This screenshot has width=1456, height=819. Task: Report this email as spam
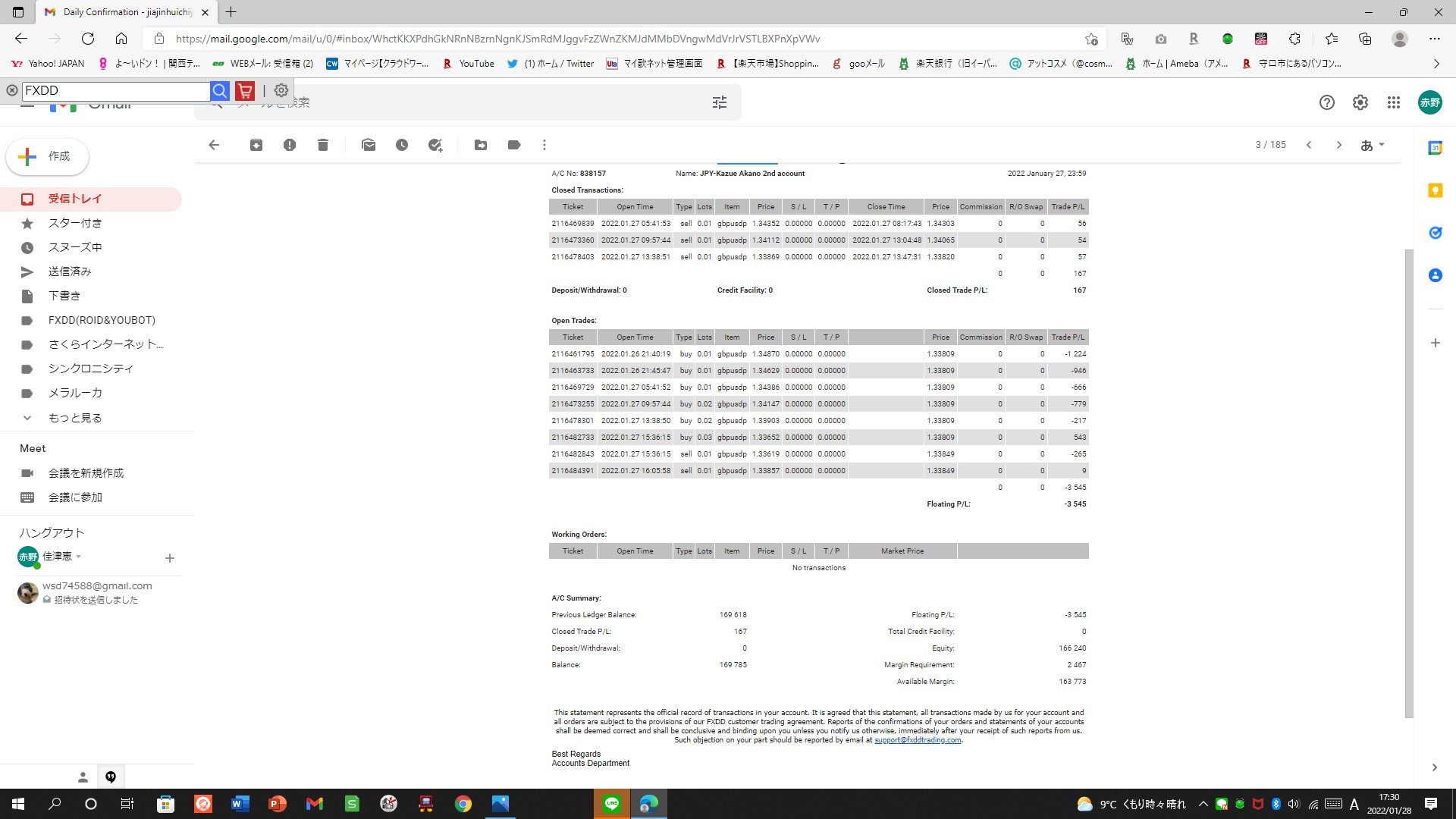[290, 145]
